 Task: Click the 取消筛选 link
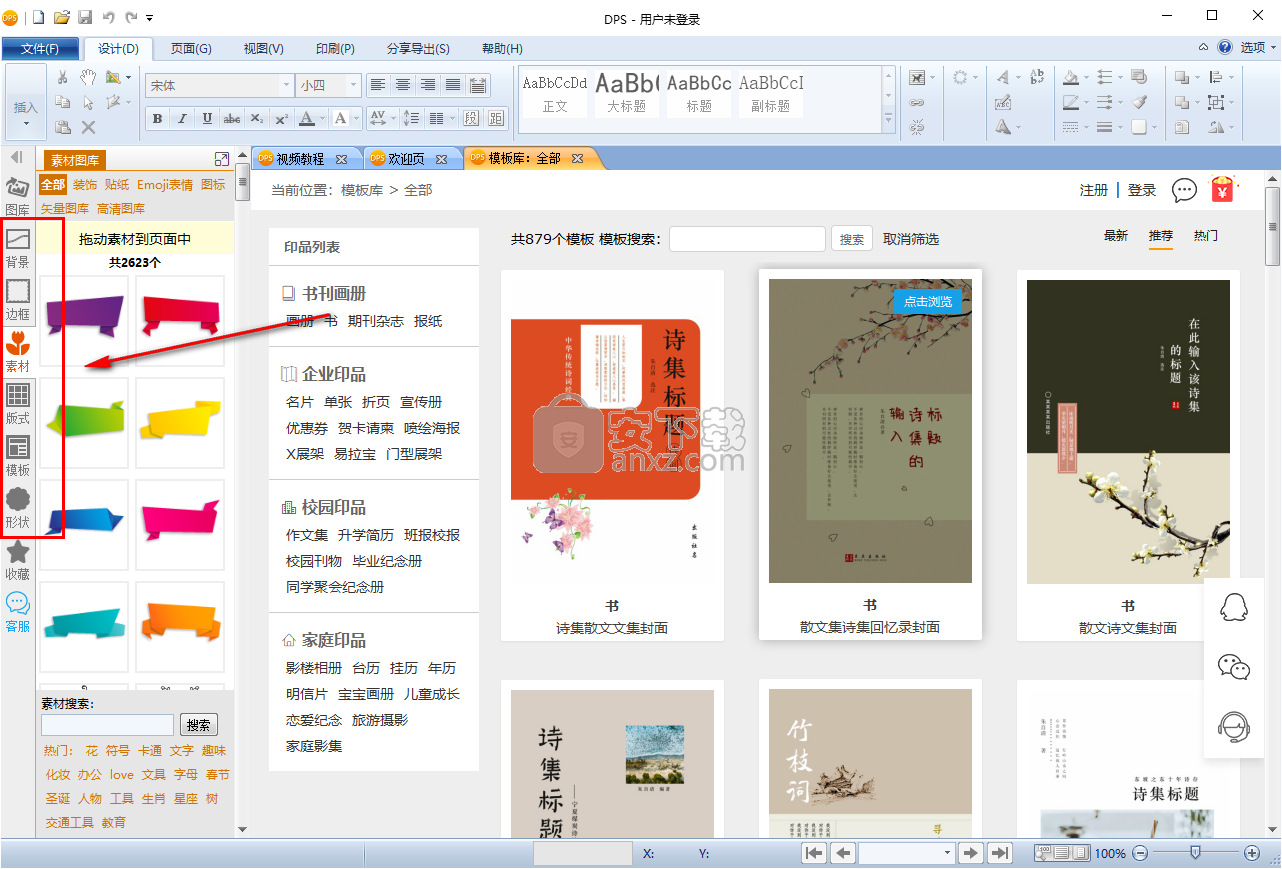click(x=911, y=239)
